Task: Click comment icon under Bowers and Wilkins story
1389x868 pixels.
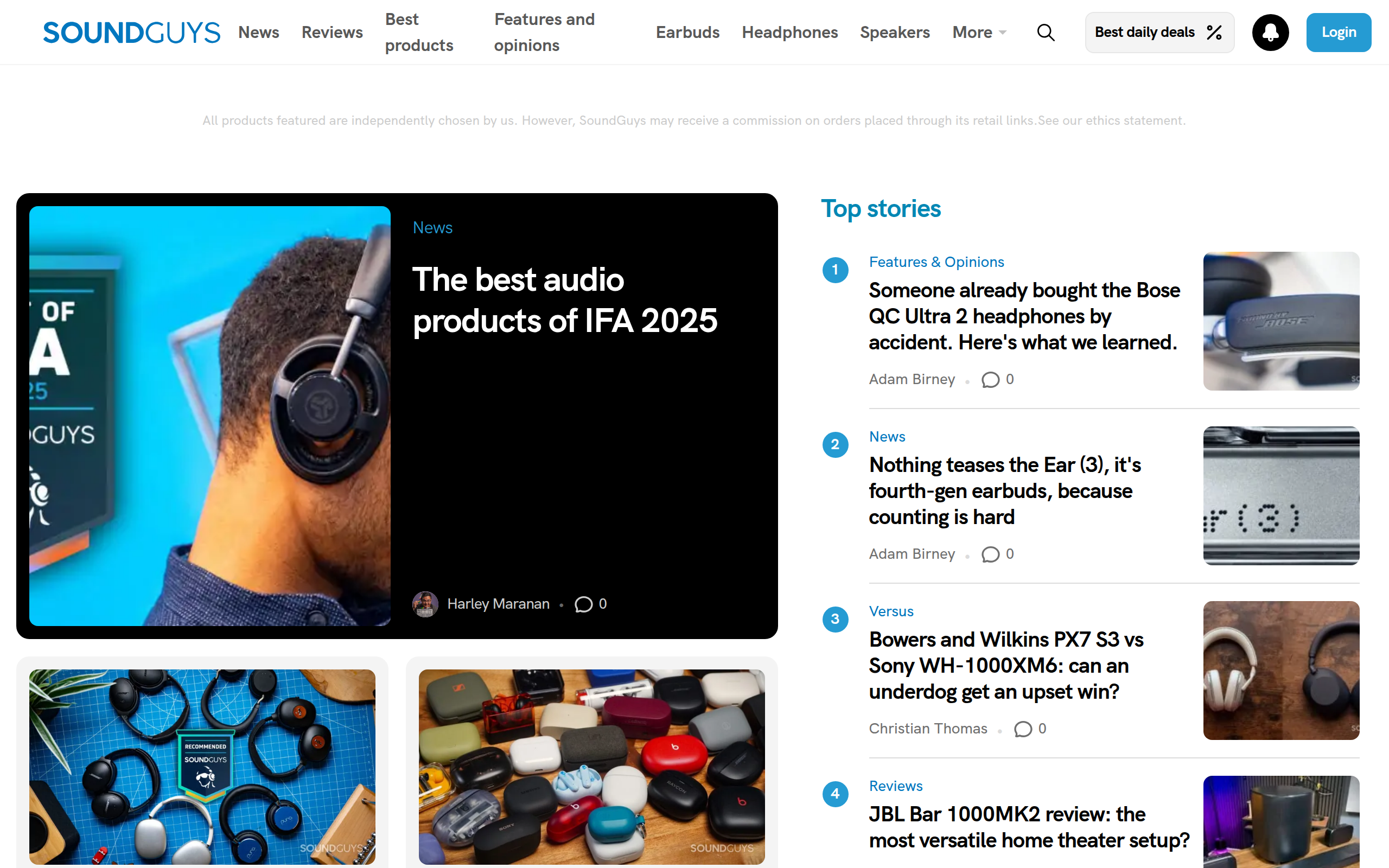Action: [x=1023, y=729]
